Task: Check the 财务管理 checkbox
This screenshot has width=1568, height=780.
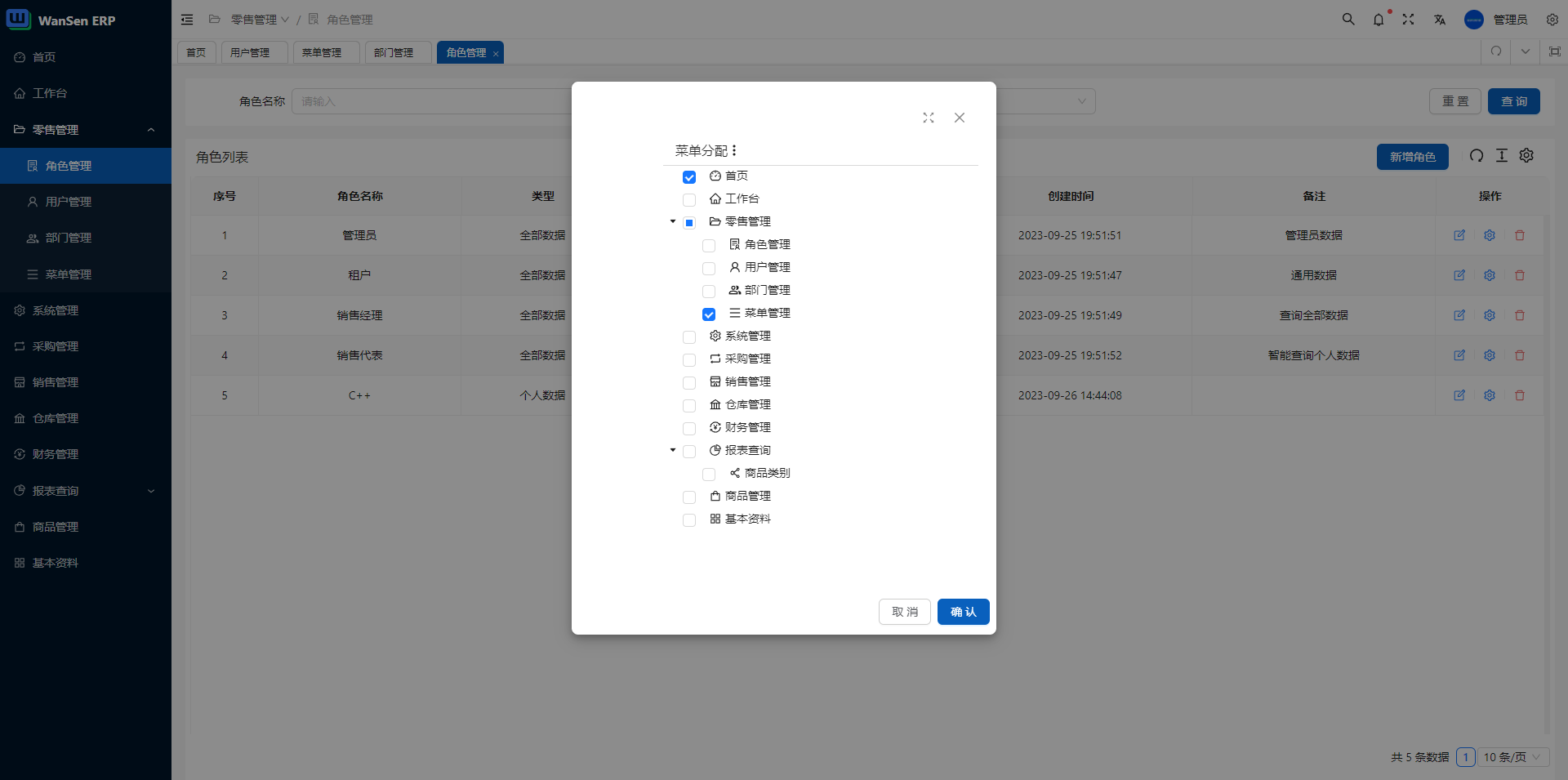Action: [689, 429]
